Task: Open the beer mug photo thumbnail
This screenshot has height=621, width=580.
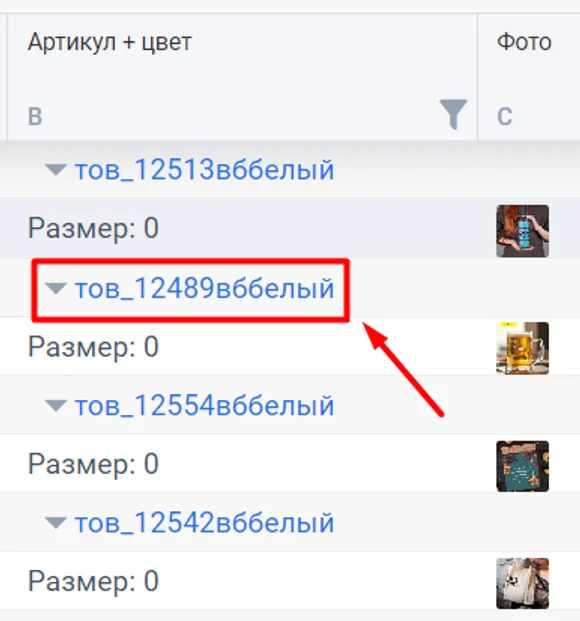Action: point(523,348)
